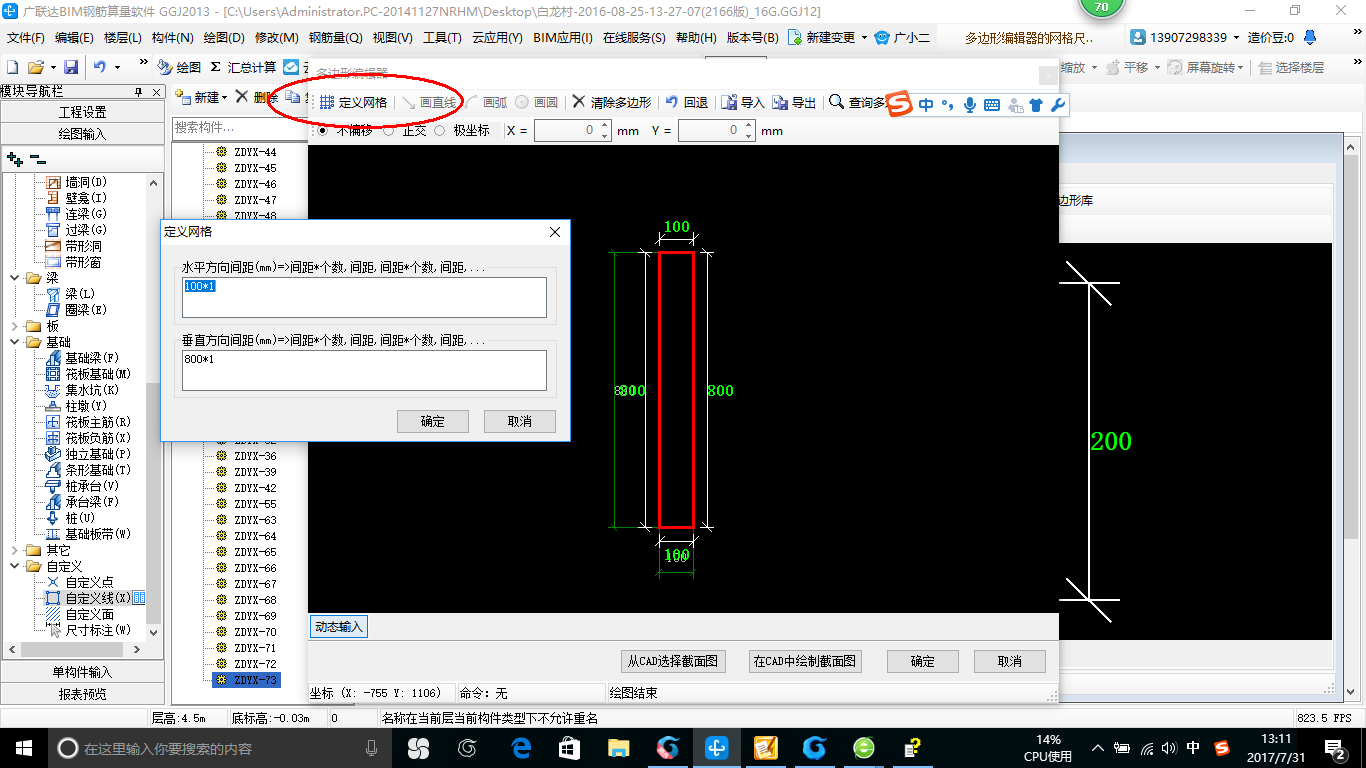Increase the Y coordinate spinner
The width and height of the screenshot is (1366, 768).
tap(747, 126)
